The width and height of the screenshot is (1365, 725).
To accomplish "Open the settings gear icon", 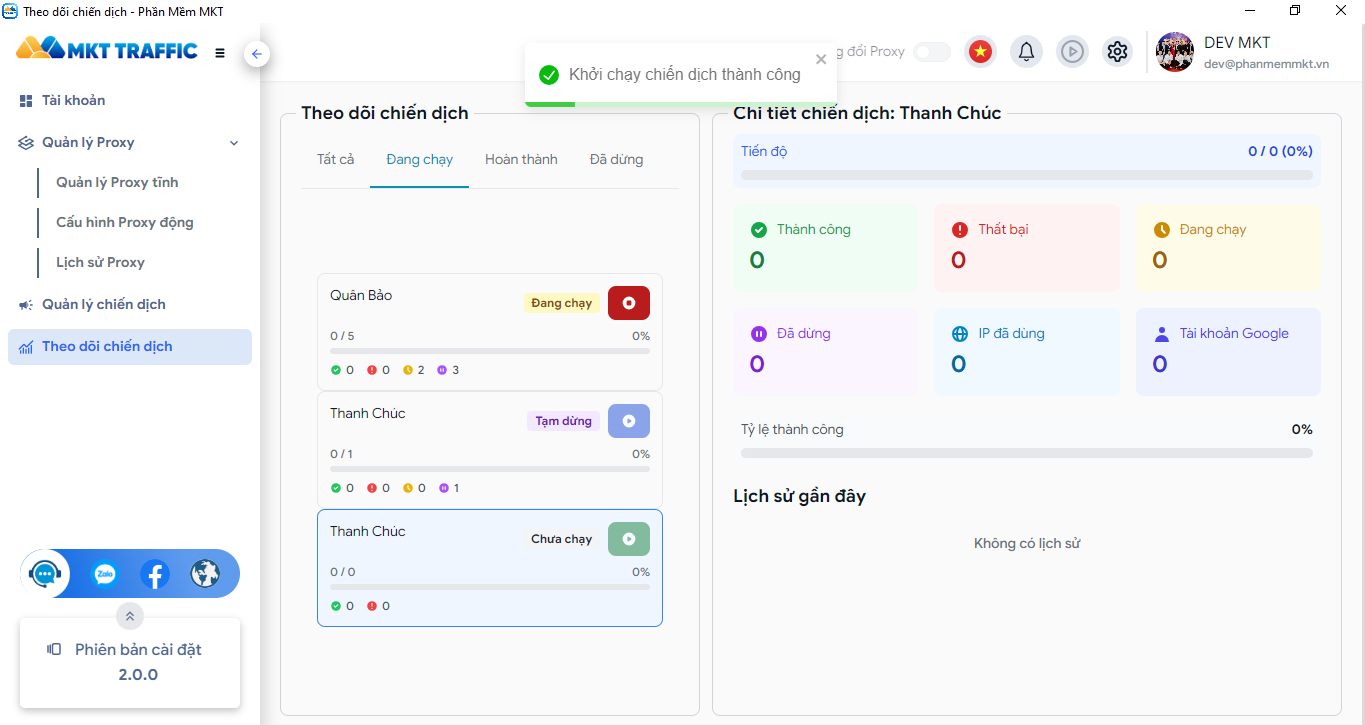I will (1117, 51).
